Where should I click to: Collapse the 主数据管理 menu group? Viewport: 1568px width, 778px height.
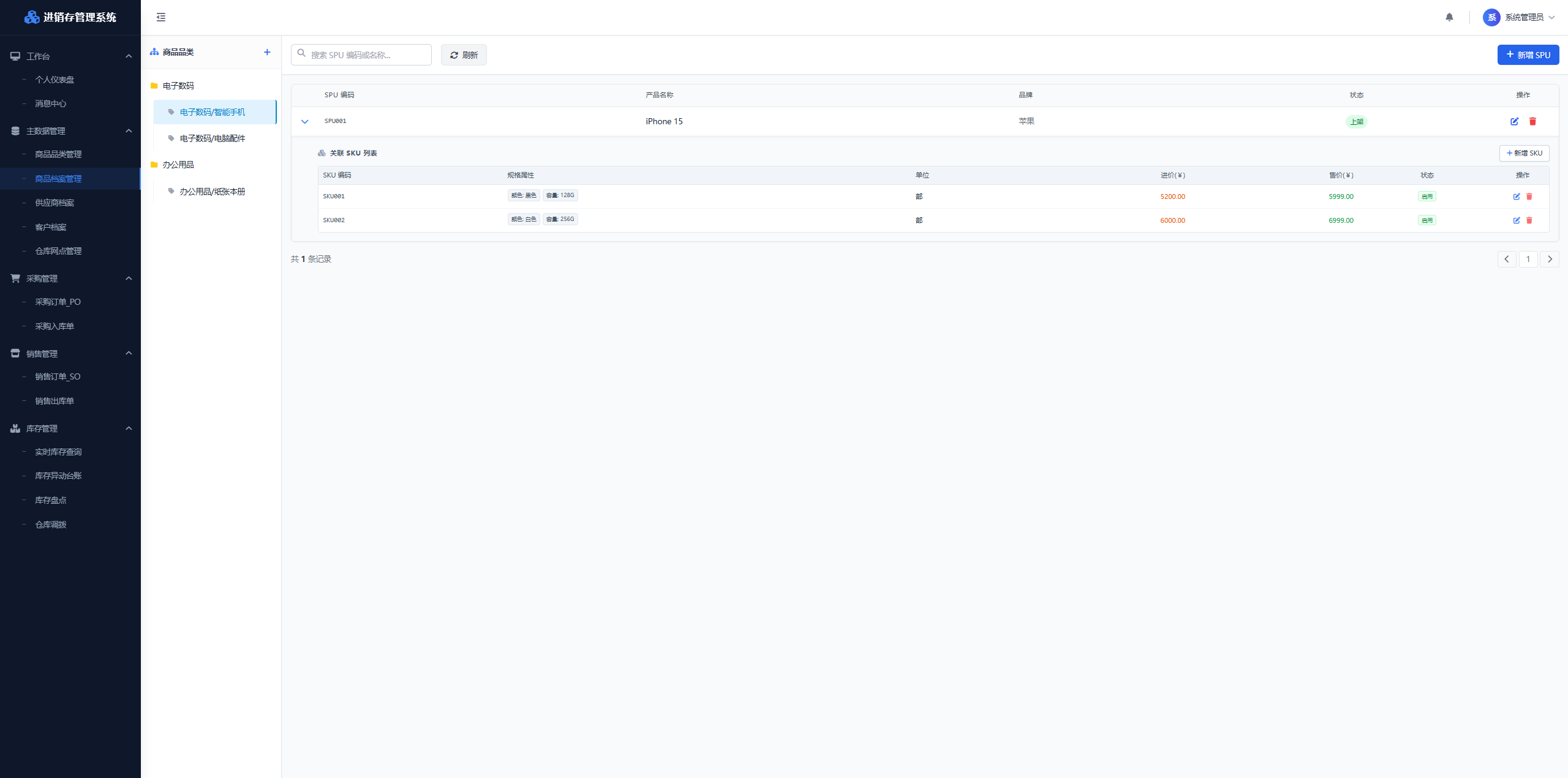pyautogui.click(x=129, y=130)
